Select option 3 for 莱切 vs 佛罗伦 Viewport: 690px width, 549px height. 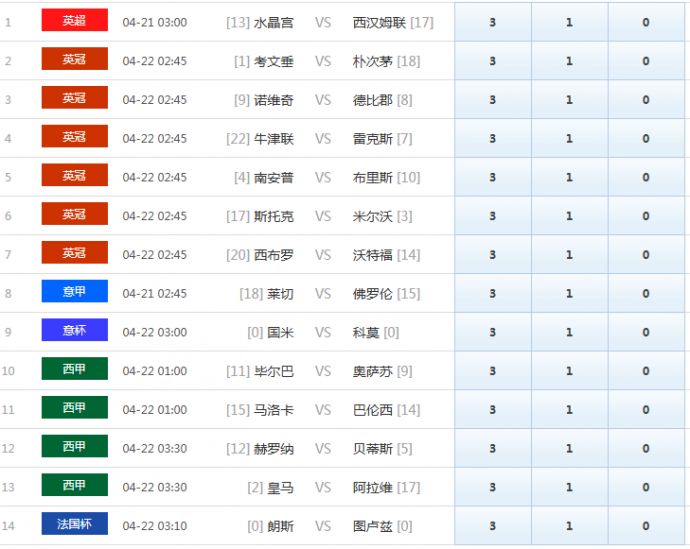pos(492,293)
